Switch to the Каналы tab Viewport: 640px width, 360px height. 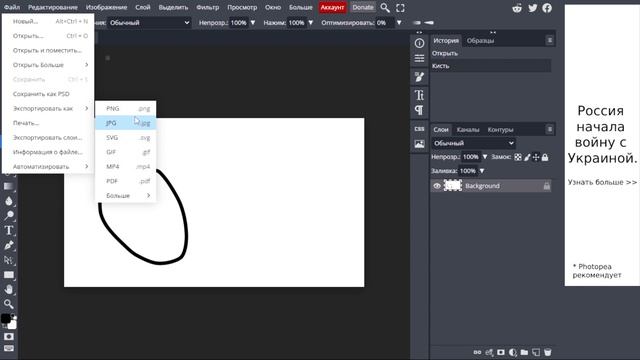pos(468,130)
